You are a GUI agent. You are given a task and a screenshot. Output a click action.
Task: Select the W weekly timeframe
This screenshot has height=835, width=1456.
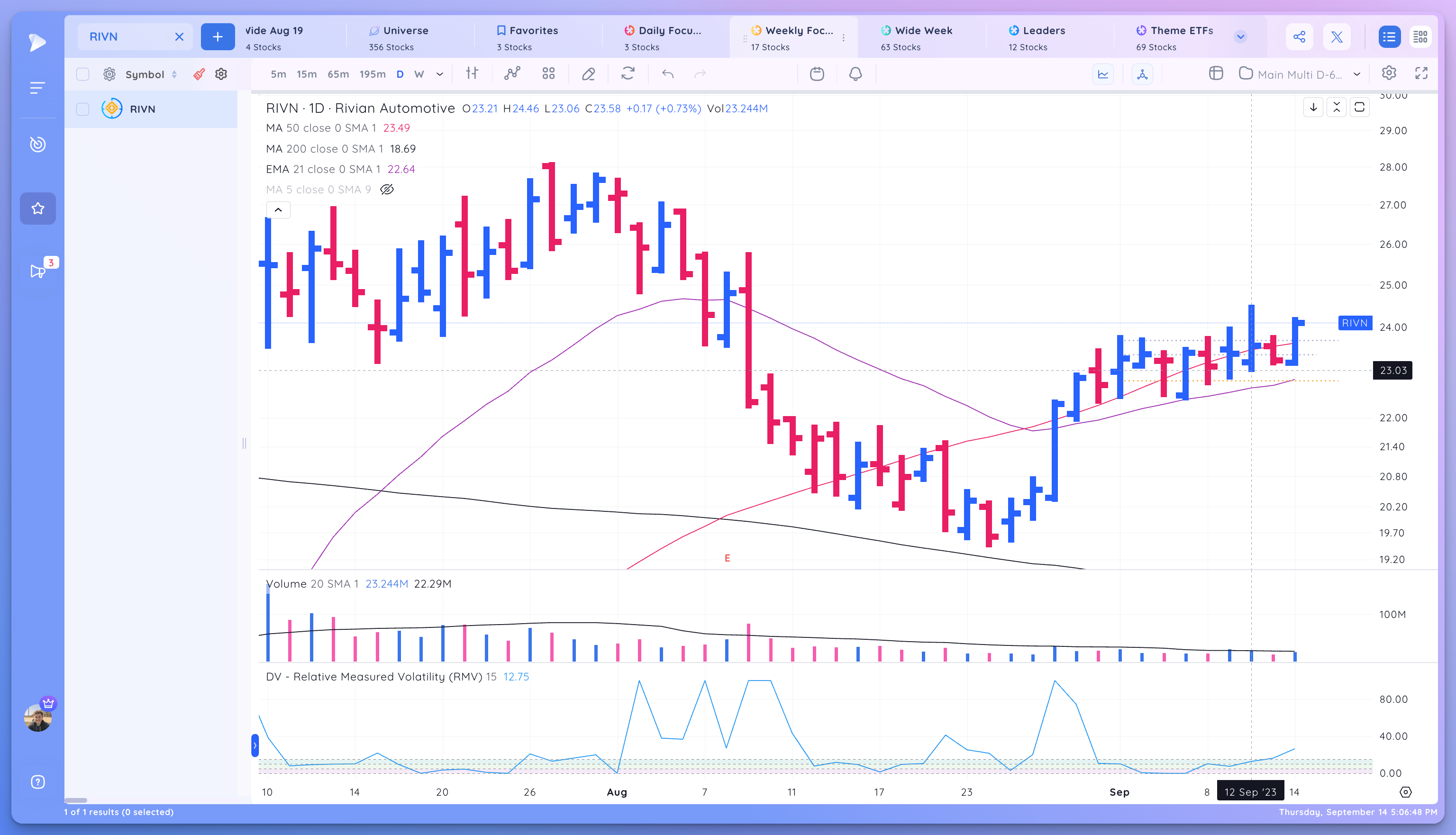coord(419,74)
